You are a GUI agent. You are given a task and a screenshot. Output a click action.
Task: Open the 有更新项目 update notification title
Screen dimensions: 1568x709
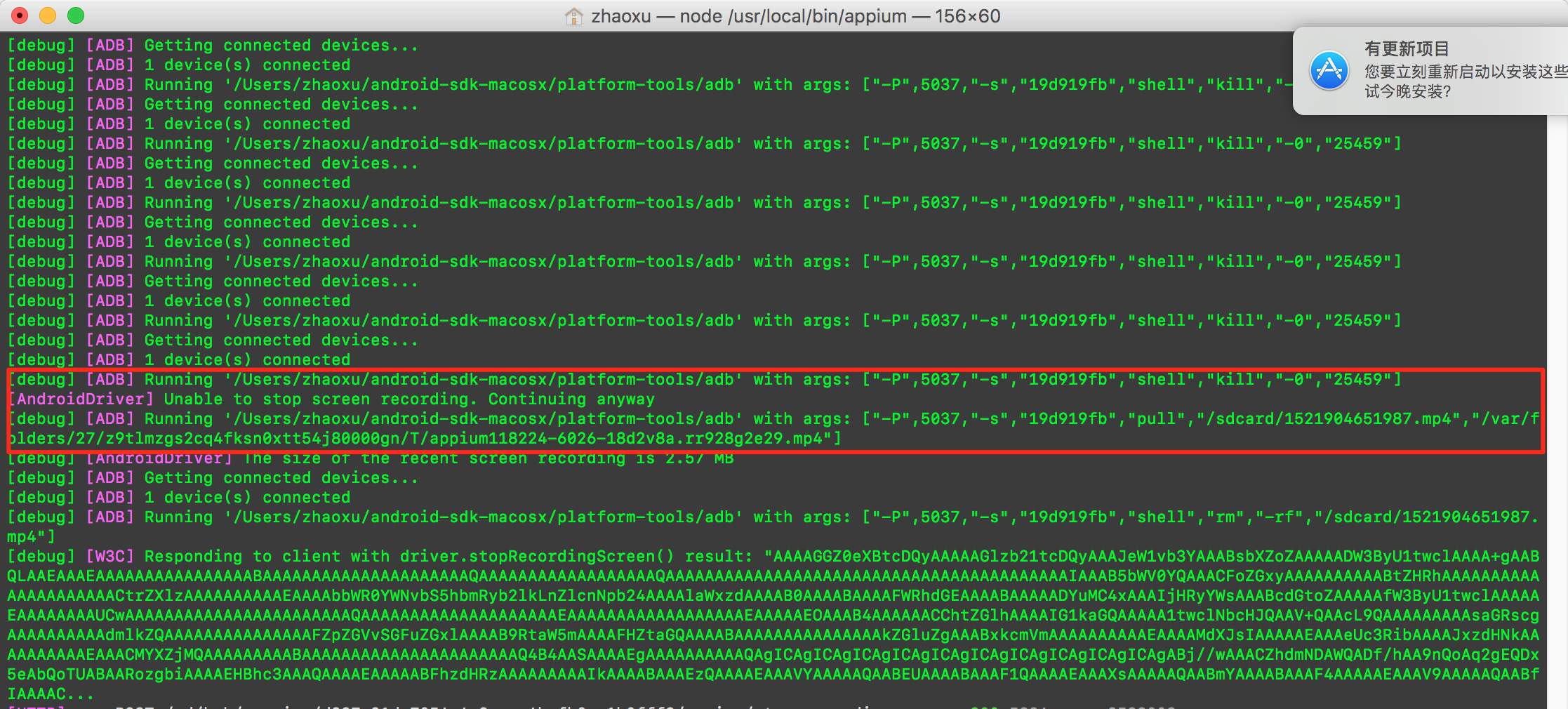[x=1407, y=48]
